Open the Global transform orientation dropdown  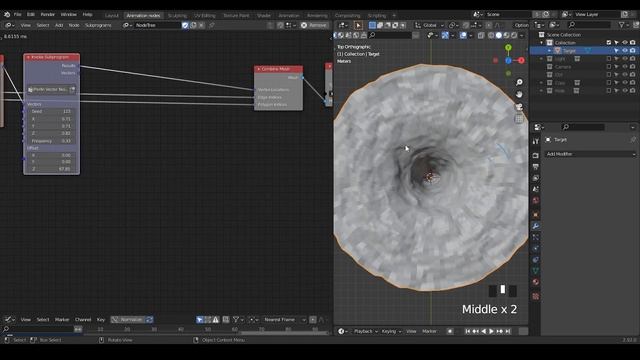point(429,25)
